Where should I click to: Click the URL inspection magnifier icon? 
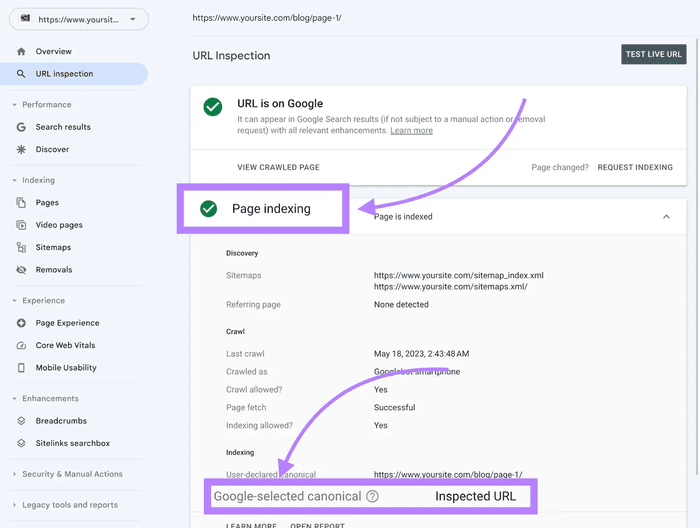coord(22,74)
